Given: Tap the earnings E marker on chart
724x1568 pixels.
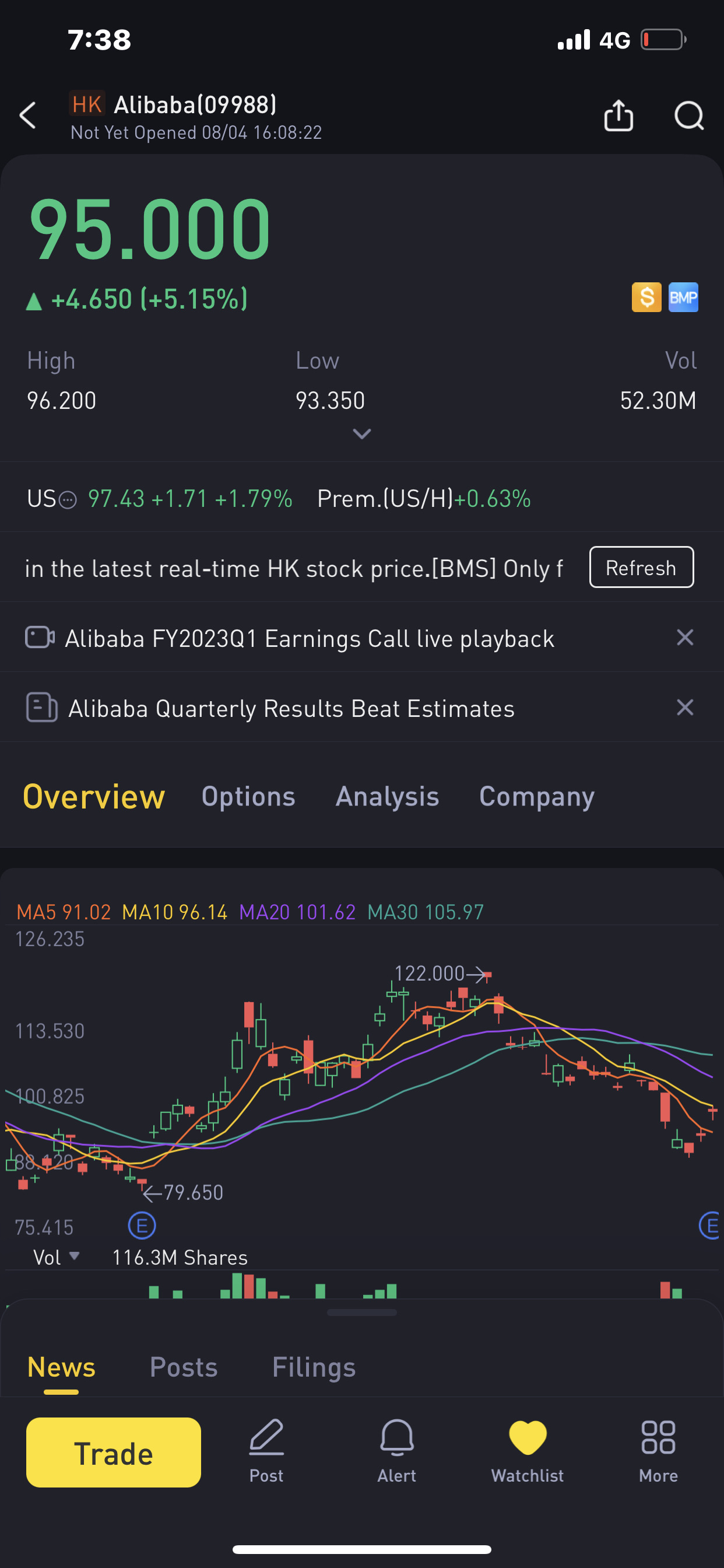Looking at the screenshot, I should (142, 1226).
